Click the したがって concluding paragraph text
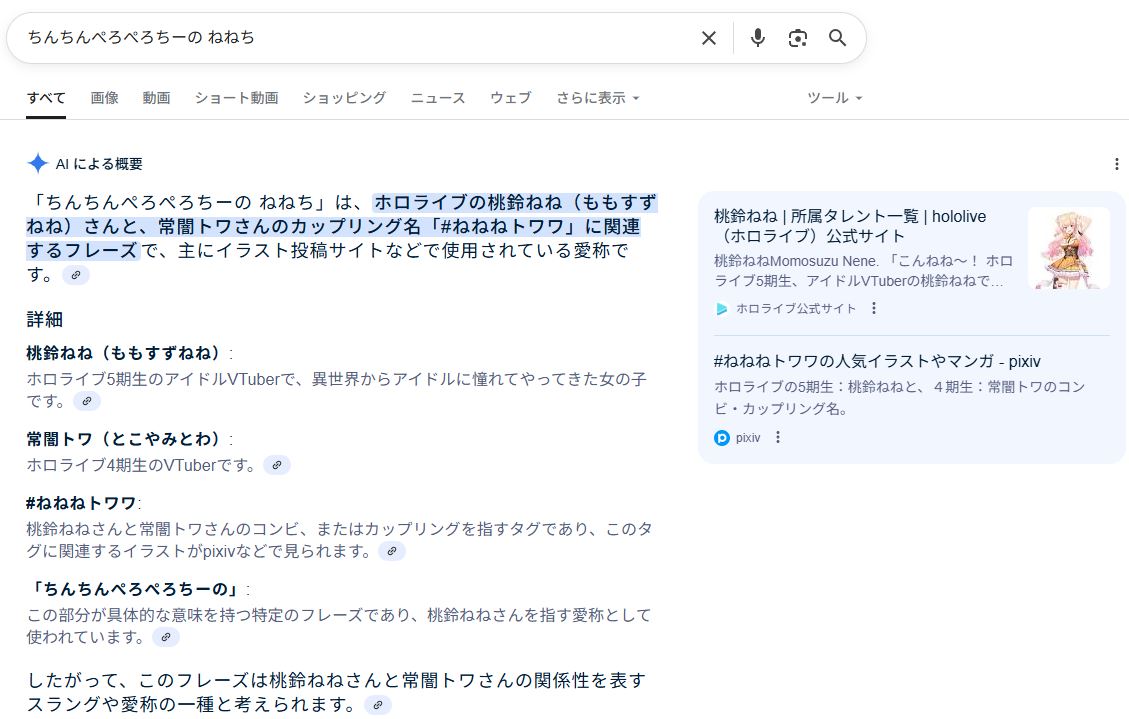1129x719 pixels. point(336,692)
